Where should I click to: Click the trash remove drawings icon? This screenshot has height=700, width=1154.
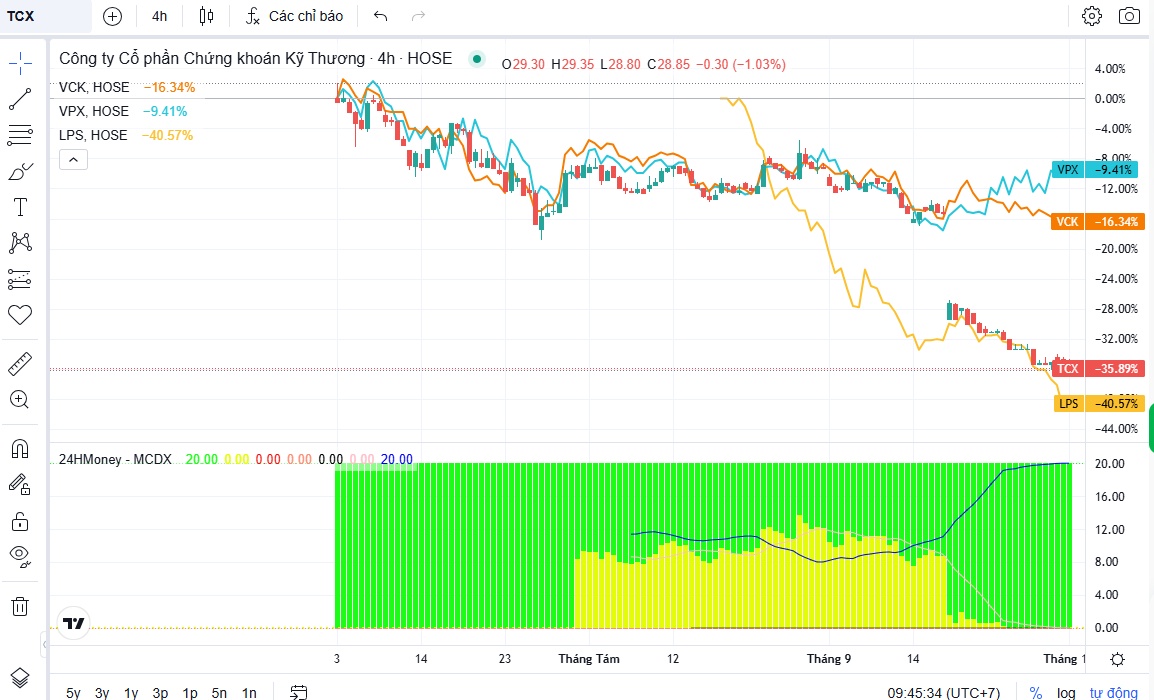coord(20,607)
